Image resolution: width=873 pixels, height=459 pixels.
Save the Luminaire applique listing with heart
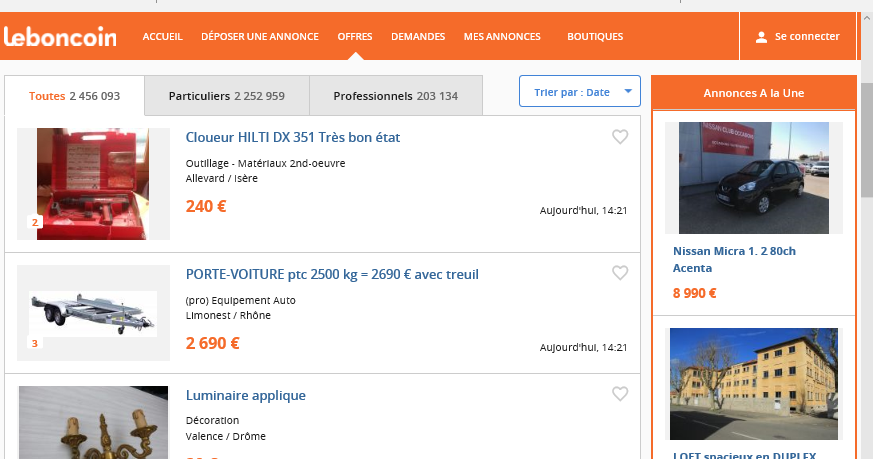click(620, 394)
